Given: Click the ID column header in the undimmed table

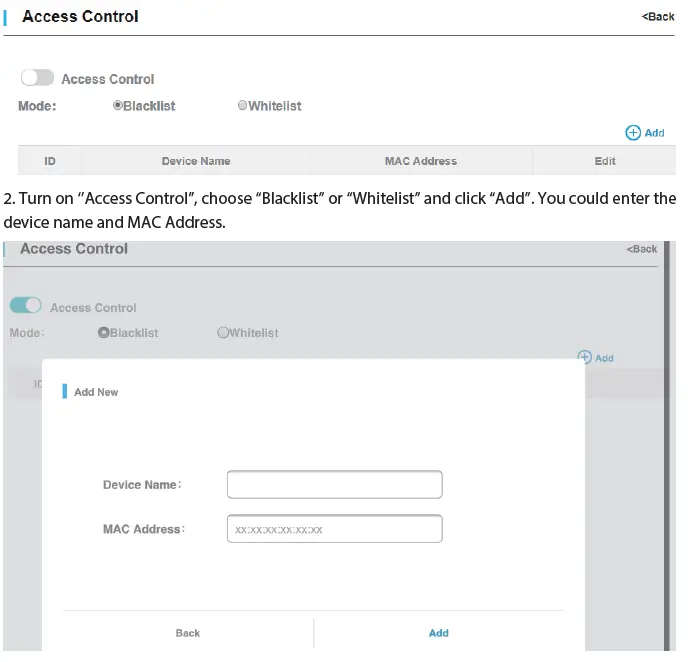Looking at the screenshot, I should [50, 161].
